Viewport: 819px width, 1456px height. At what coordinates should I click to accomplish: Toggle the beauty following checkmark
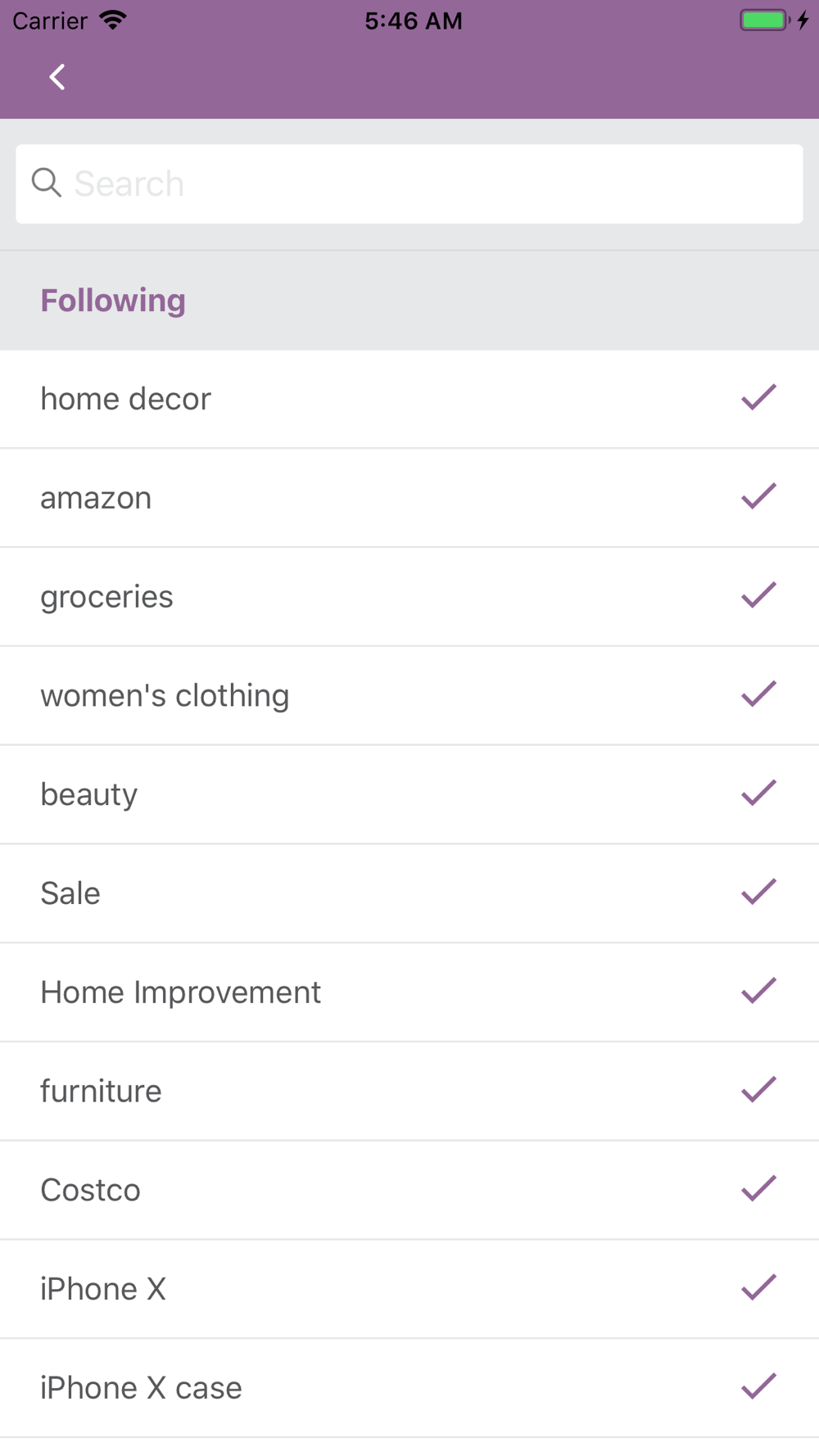758,794
